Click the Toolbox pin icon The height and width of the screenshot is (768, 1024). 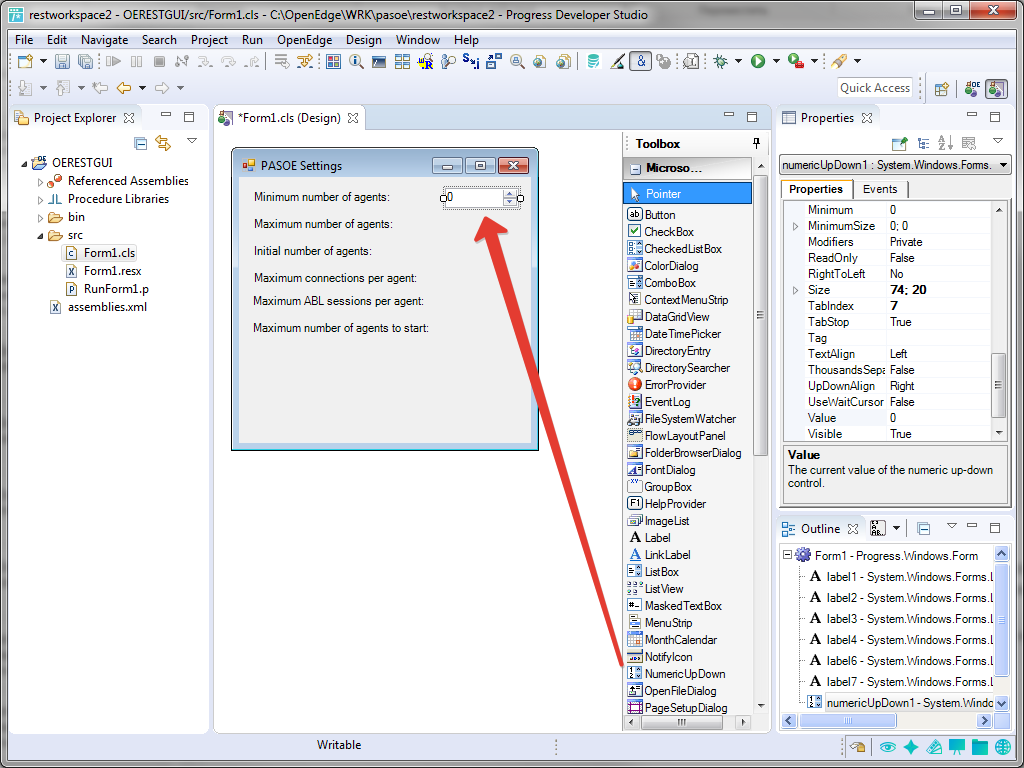(757, 143)
